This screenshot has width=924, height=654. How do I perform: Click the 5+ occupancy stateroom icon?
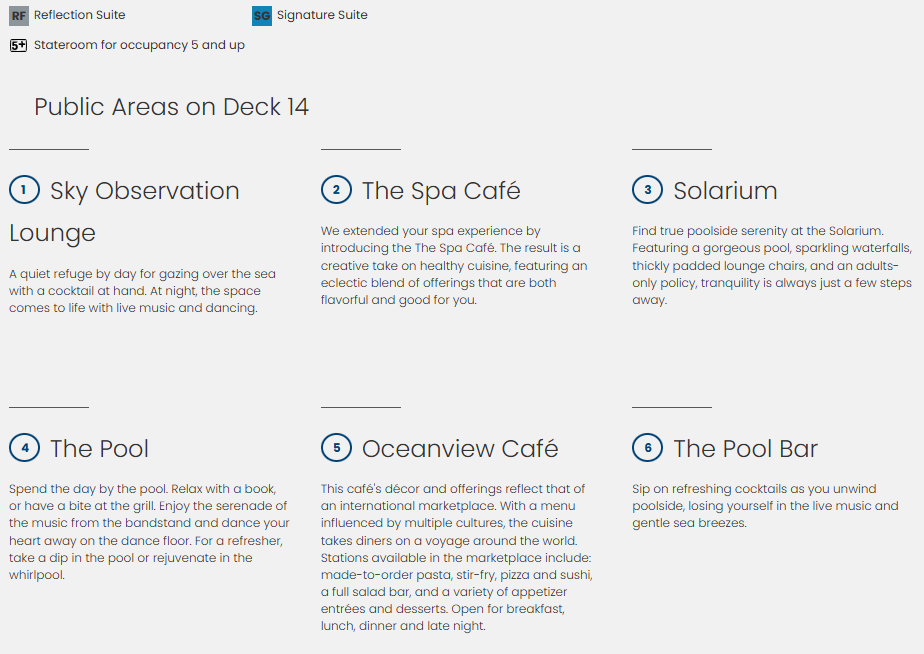coord(18,45)
